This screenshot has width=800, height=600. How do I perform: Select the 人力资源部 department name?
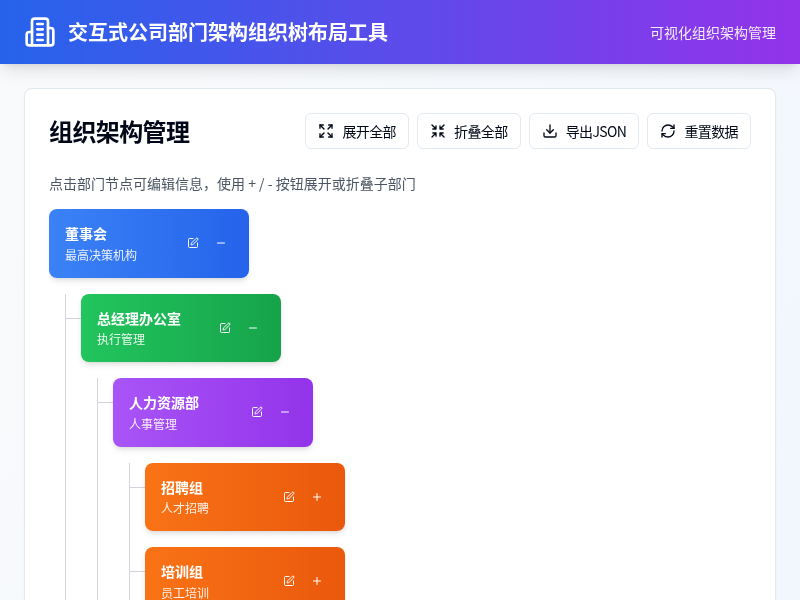tap(164, 403)
